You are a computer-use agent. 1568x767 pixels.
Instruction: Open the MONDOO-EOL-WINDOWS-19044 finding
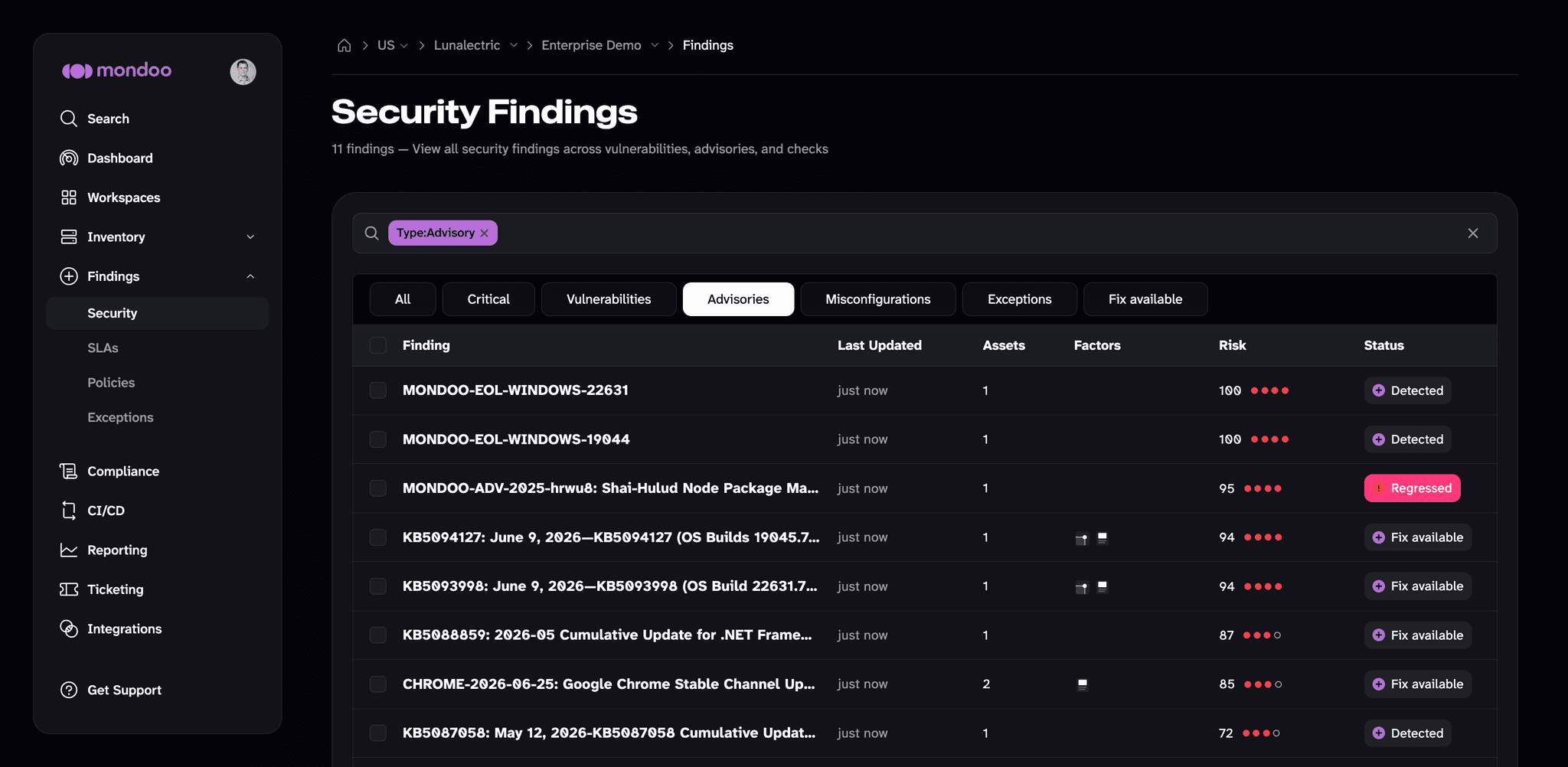pyautogui.click(x=516, y=439)
